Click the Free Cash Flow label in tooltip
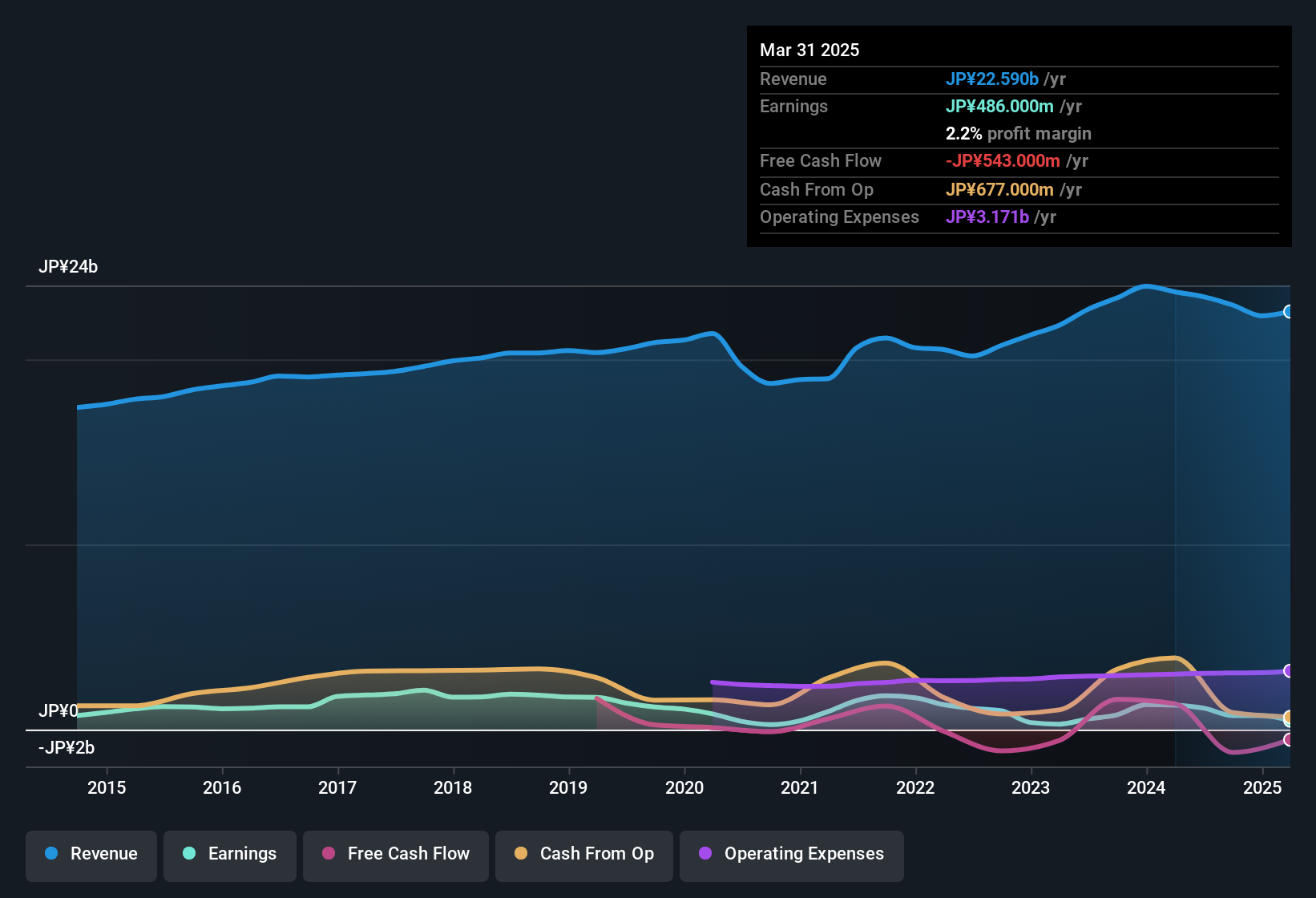Screen dimensions: 1316x898 click(x=821, y=160)
